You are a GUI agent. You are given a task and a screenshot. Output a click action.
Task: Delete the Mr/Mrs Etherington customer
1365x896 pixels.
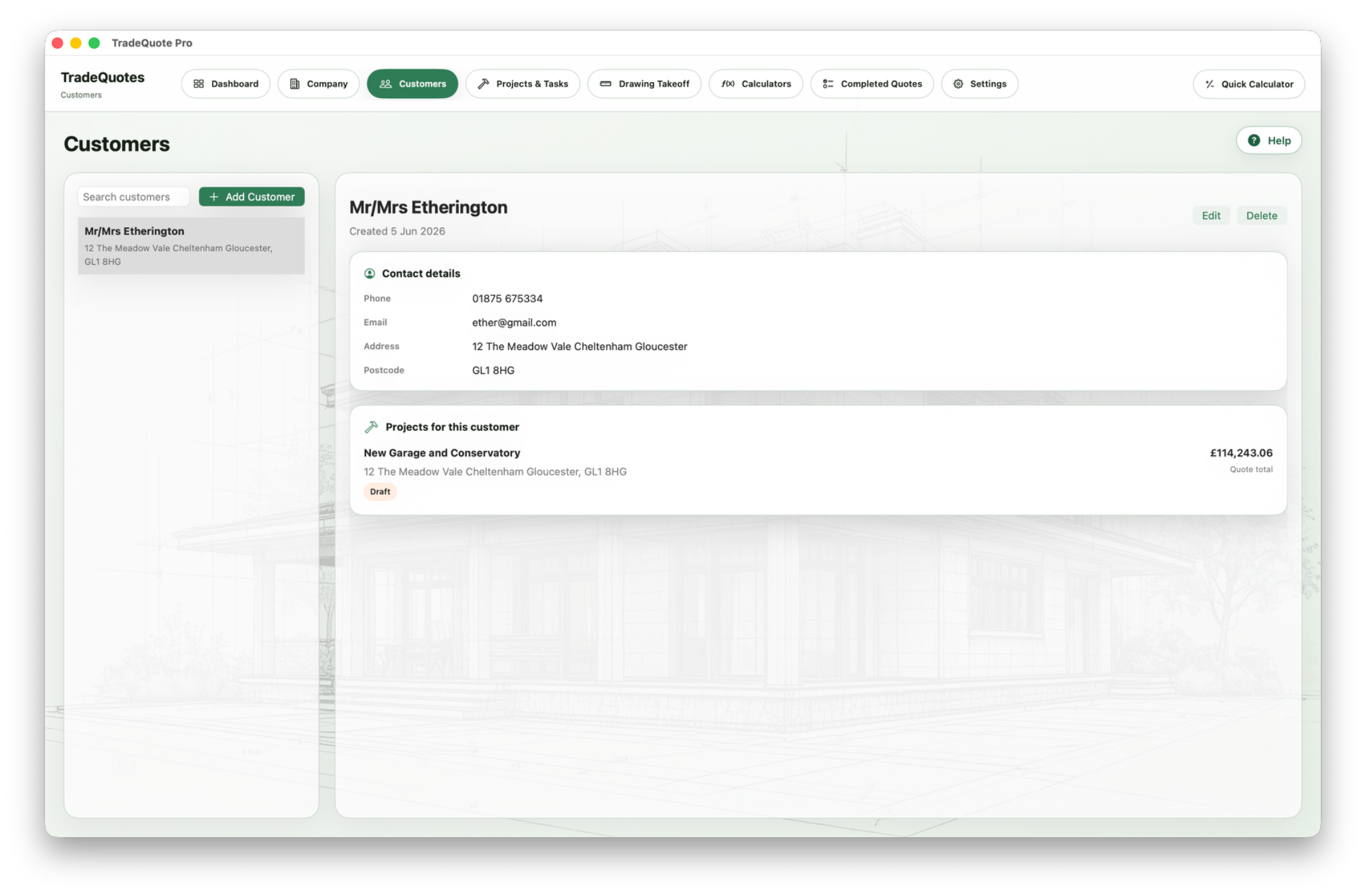coord(1261,216)
